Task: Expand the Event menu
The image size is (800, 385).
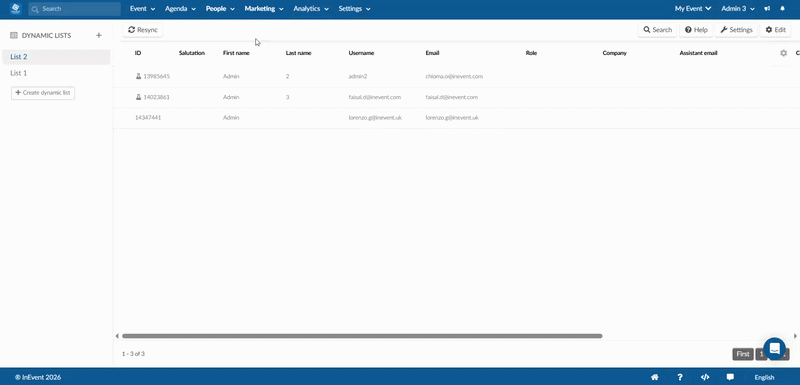Action: pyautogui.click(x=142, y=9)
